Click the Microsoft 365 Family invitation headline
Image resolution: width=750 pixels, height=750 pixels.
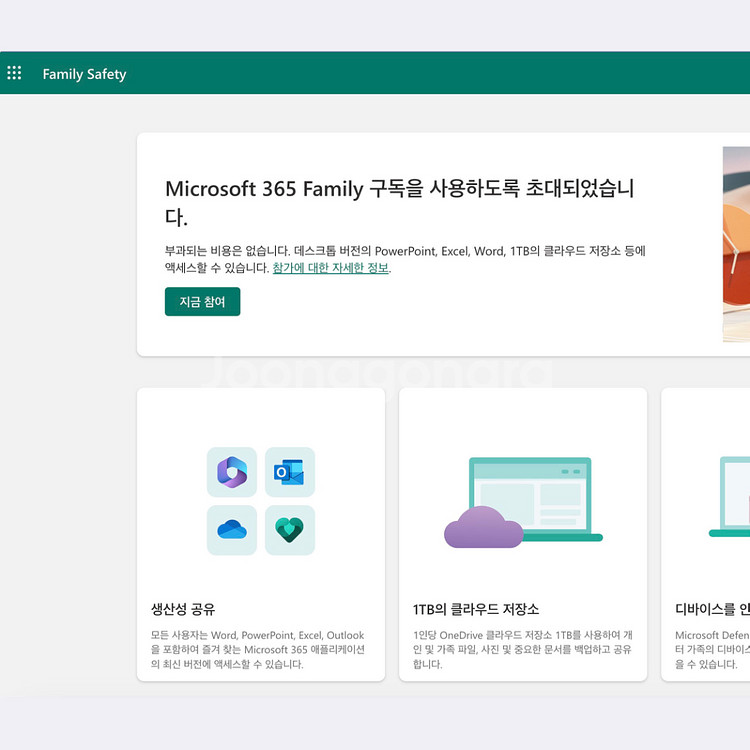tap(399, 202)
